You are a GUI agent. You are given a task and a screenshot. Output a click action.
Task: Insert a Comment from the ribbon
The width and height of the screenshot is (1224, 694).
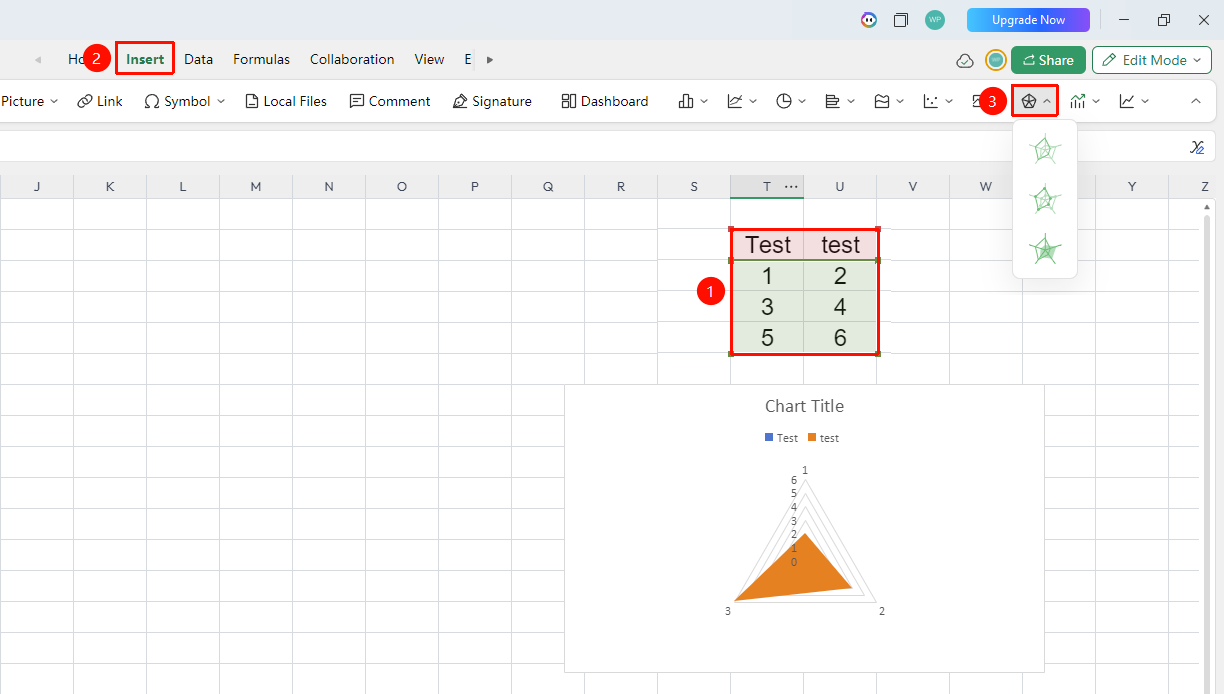[390, 101]
